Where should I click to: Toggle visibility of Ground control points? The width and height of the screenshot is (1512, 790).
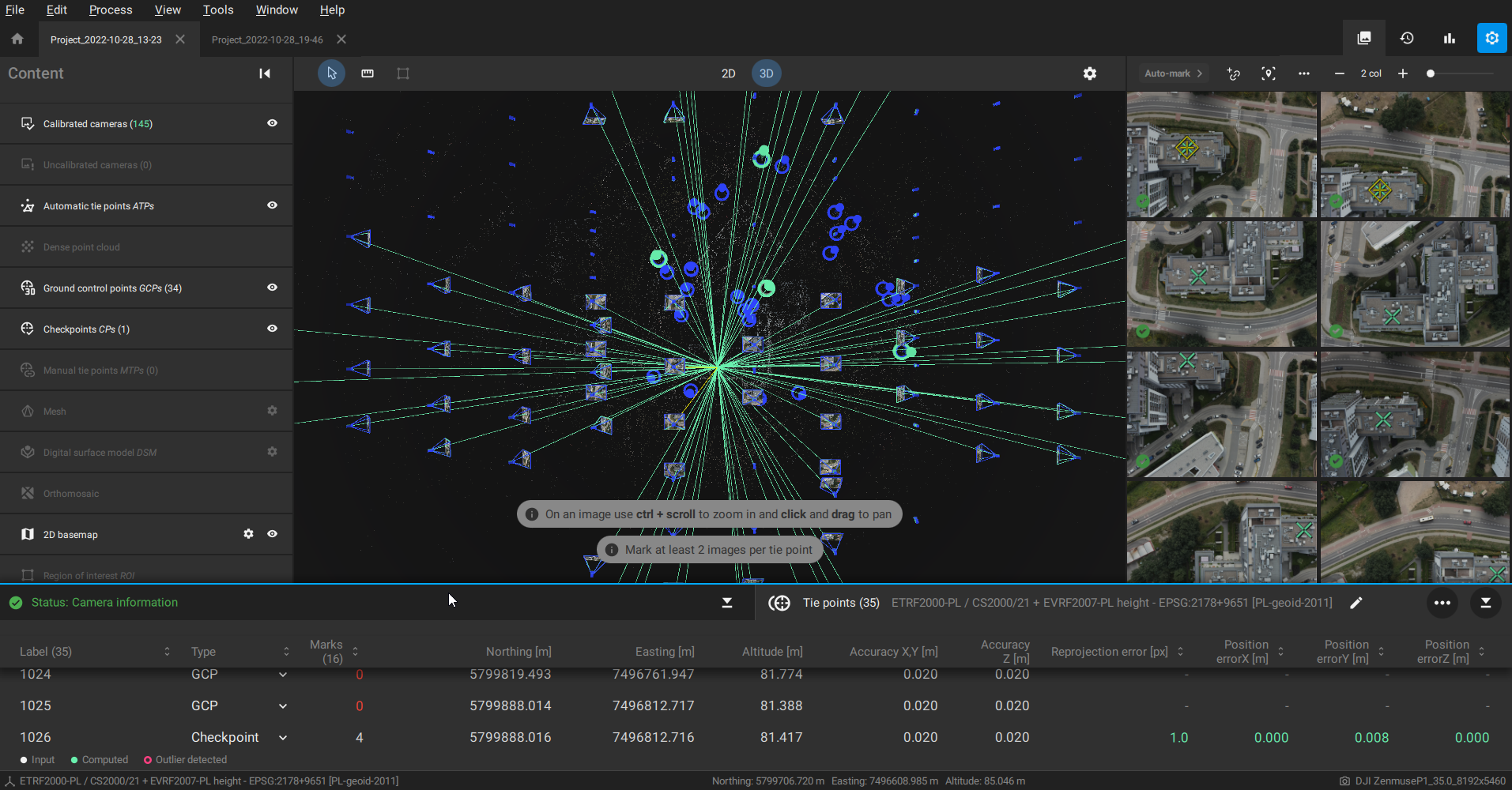pyautogui.click(x=272, y=288)
